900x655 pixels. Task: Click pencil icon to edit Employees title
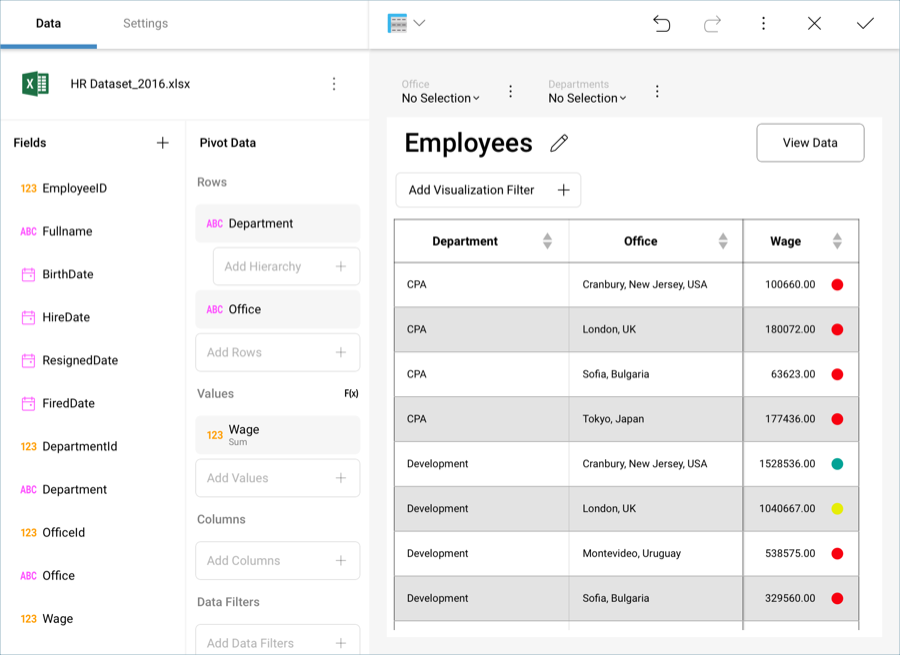pyautogui.click(x=559, y=143)
